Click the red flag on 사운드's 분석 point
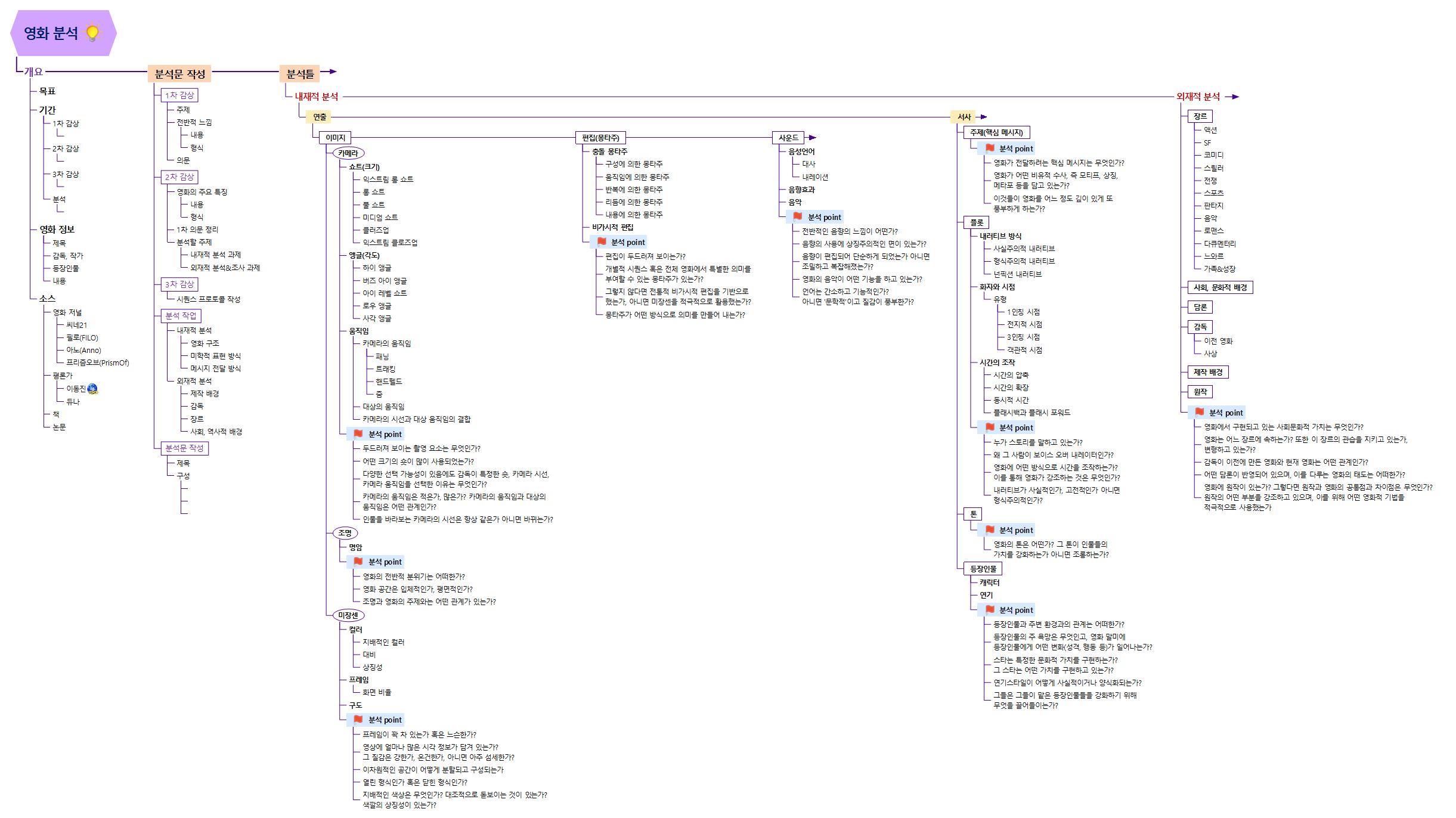1456x818 pixels. pyautogui.click(x=798, y=216)
